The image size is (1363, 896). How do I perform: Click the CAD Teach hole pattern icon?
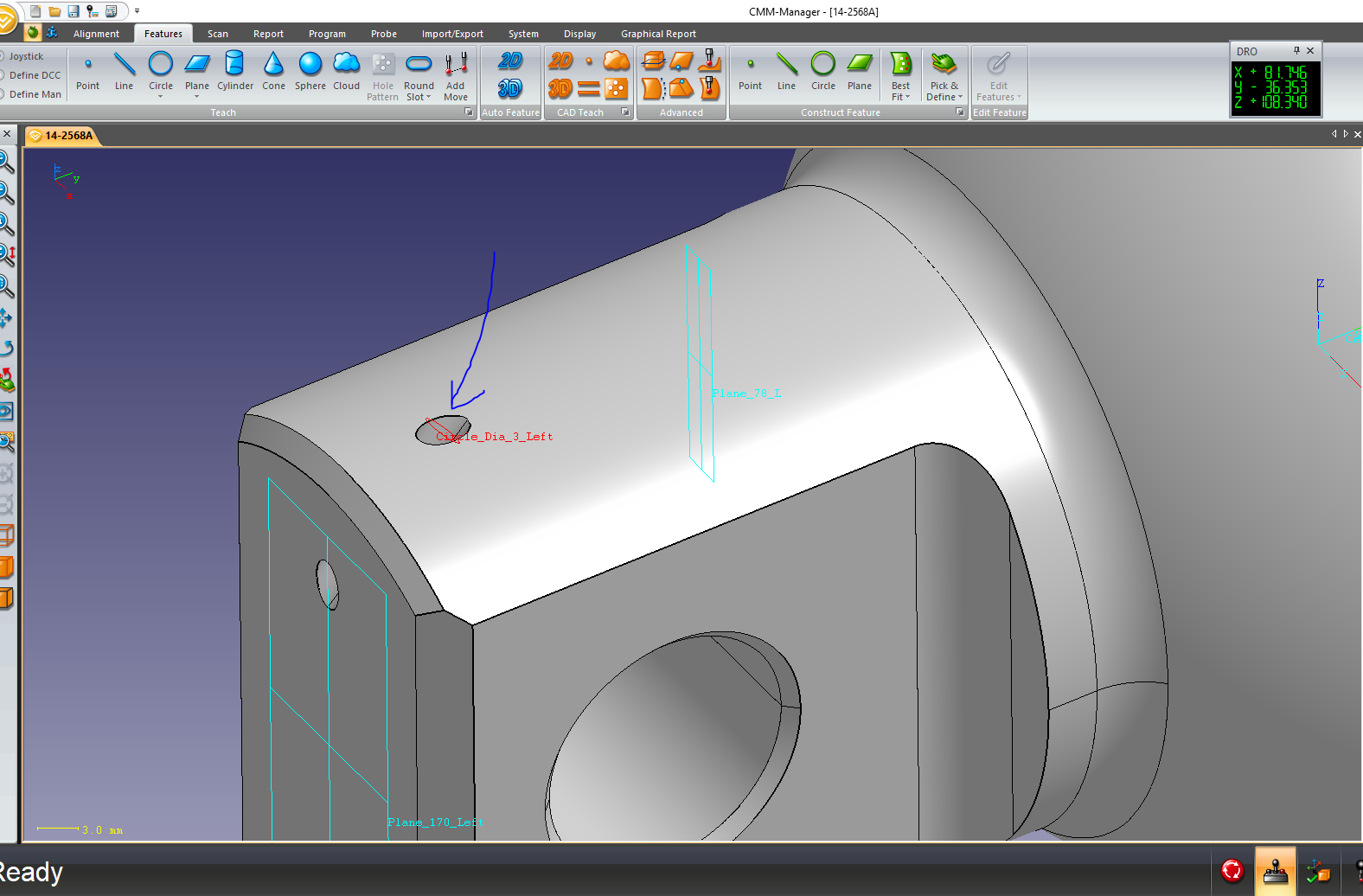click(x=617, y=88)
